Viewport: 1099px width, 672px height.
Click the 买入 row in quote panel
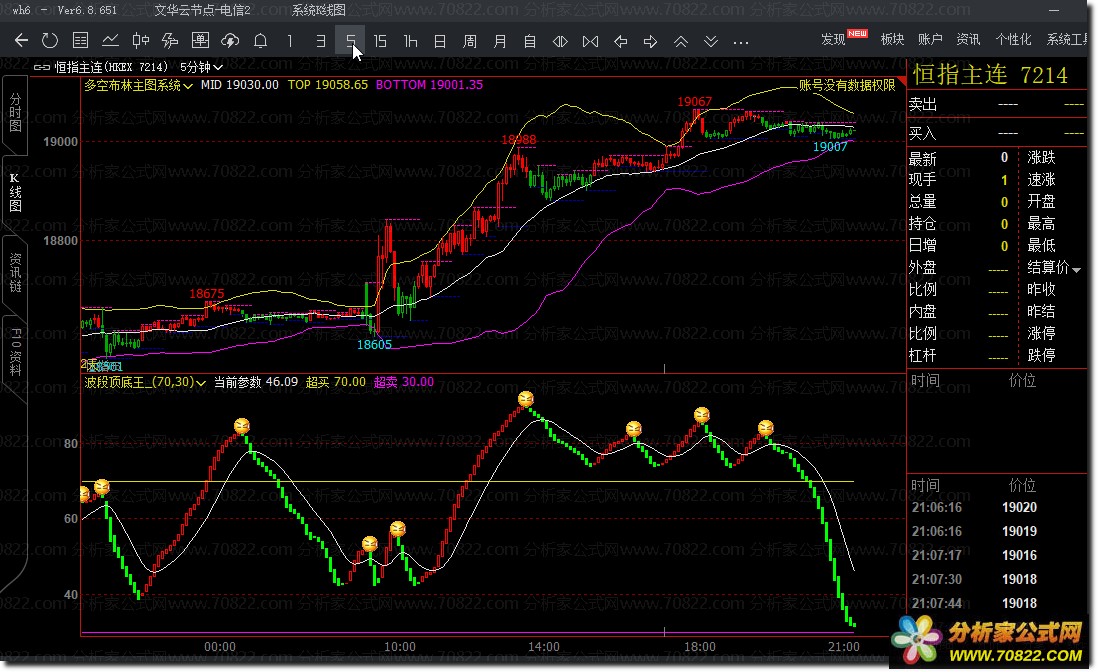pyautogui.click(x=996, y=133)
